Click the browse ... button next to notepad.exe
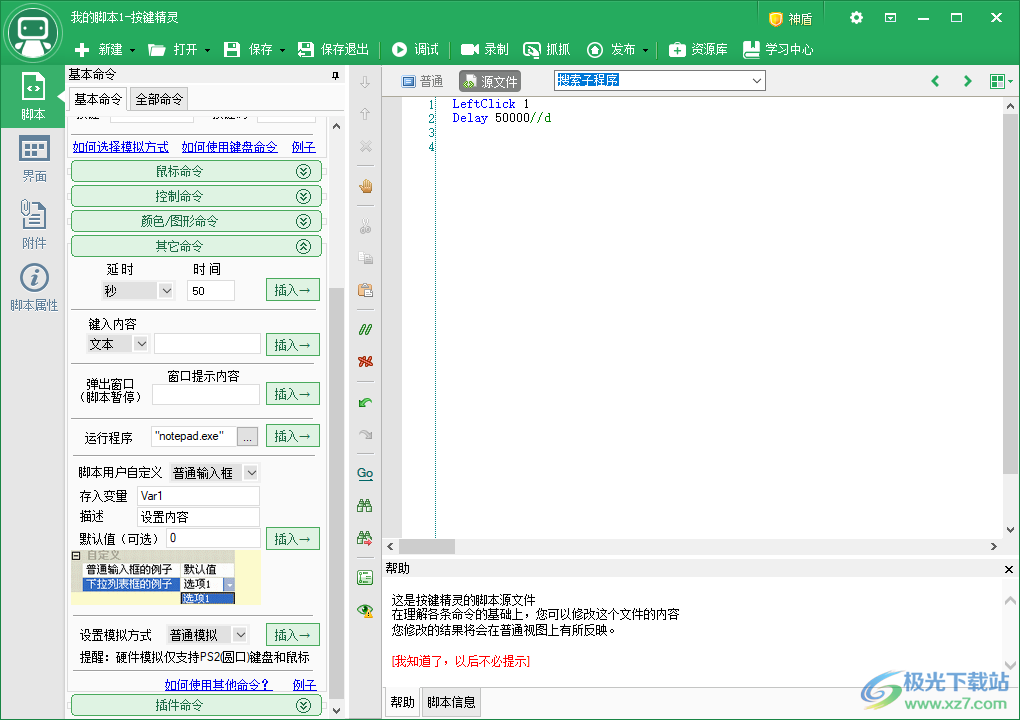The height and width of the screenshot is (720, 1020). [247, 436]
